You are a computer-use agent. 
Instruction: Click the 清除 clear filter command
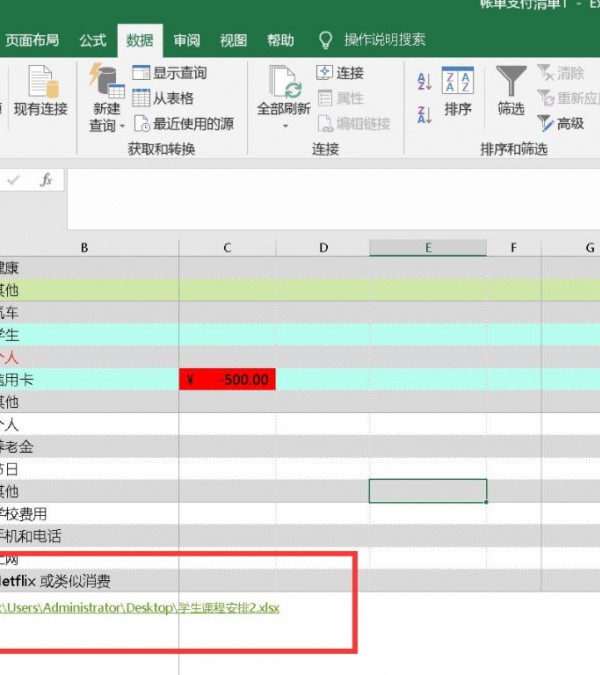pos(561,73)
